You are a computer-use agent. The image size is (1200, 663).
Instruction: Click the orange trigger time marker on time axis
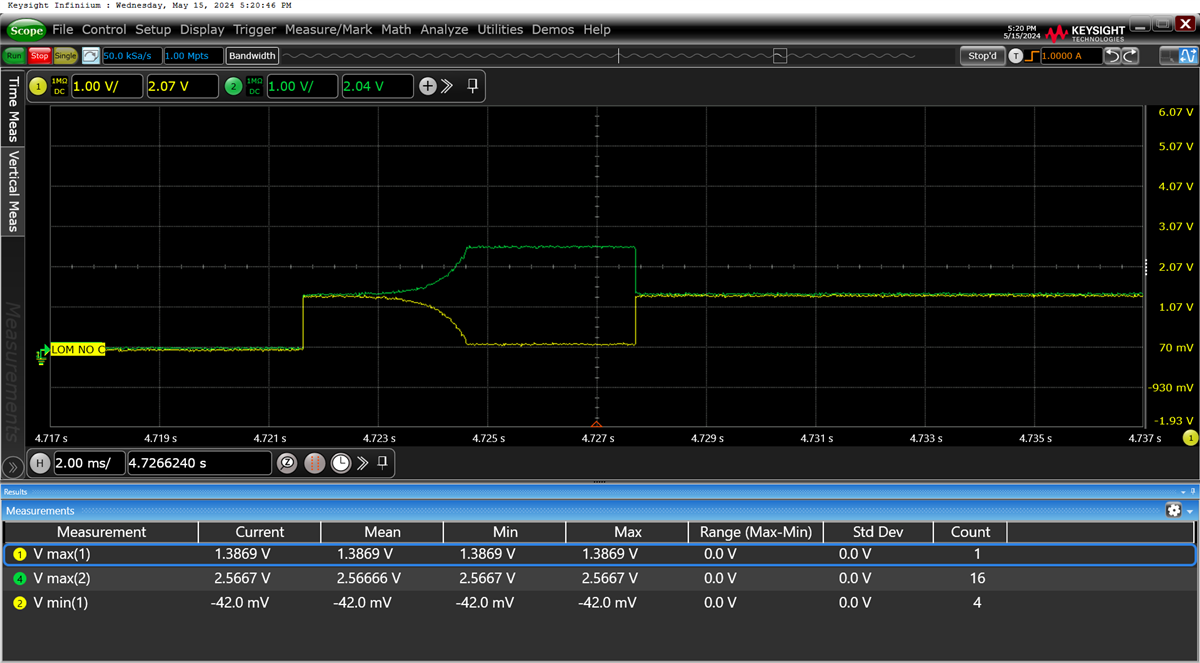click(x=597, y=424)
